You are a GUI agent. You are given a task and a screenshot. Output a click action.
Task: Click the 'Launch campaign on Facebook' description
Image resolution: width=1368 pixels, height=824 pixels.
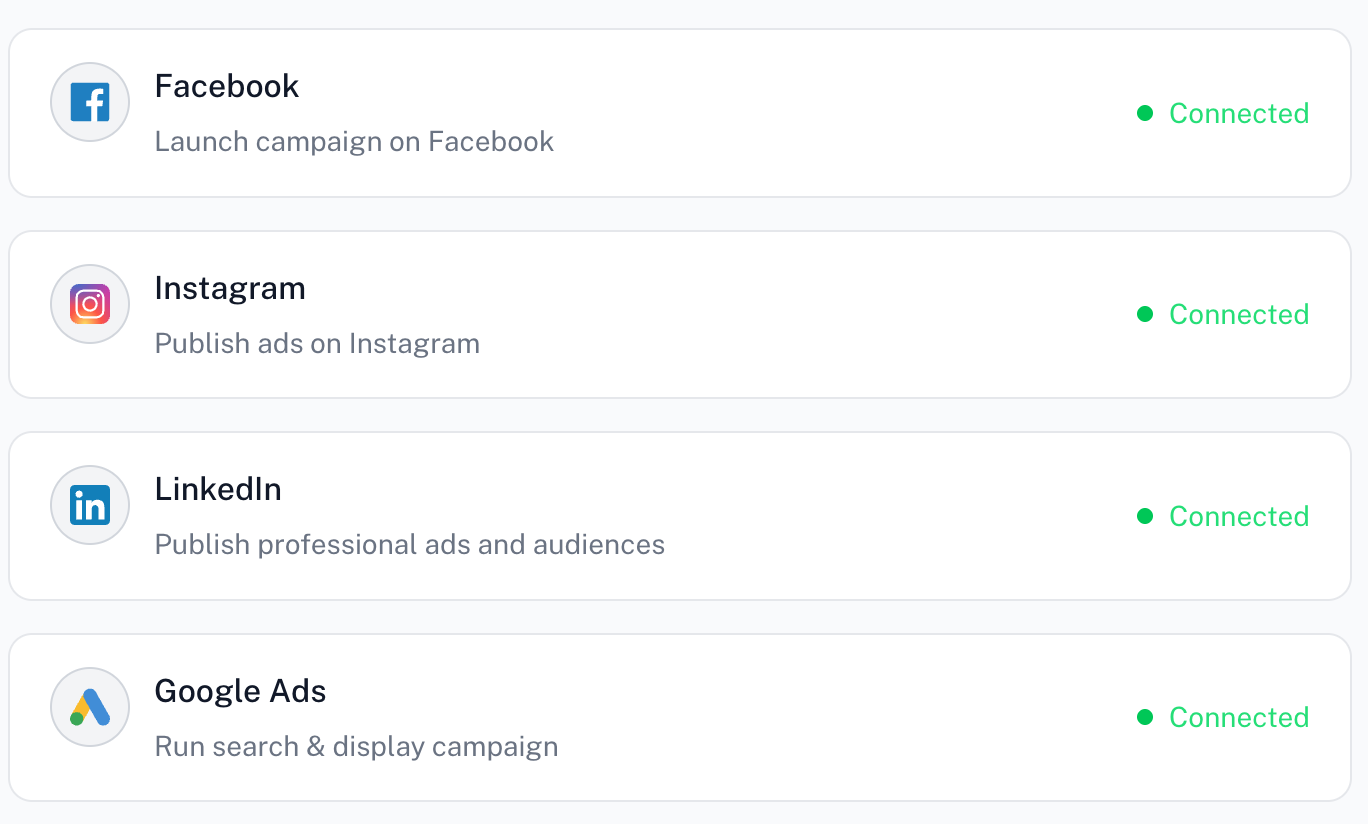354,141
